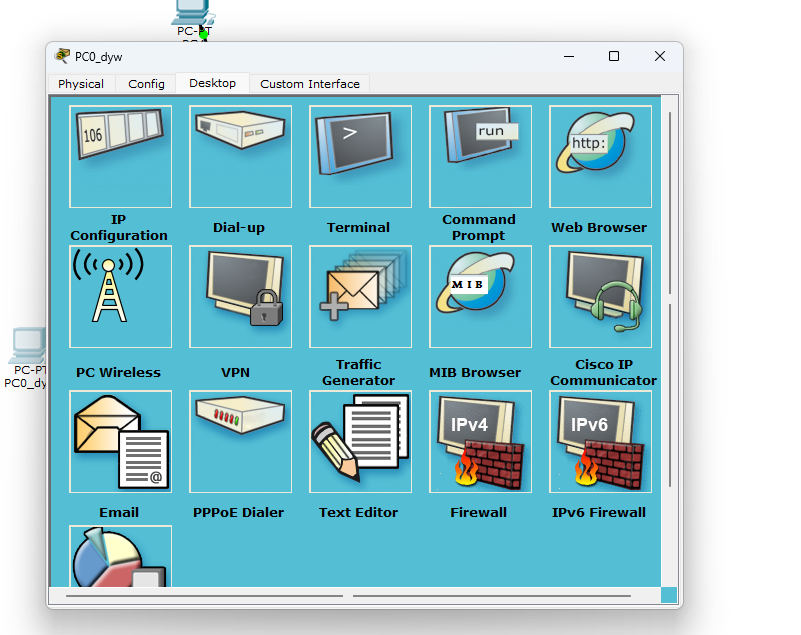The height and width of the screenshot is (635, 801).
Task: Click the "Firewall" label under IPv4 icon
Action: coord(479,512)
